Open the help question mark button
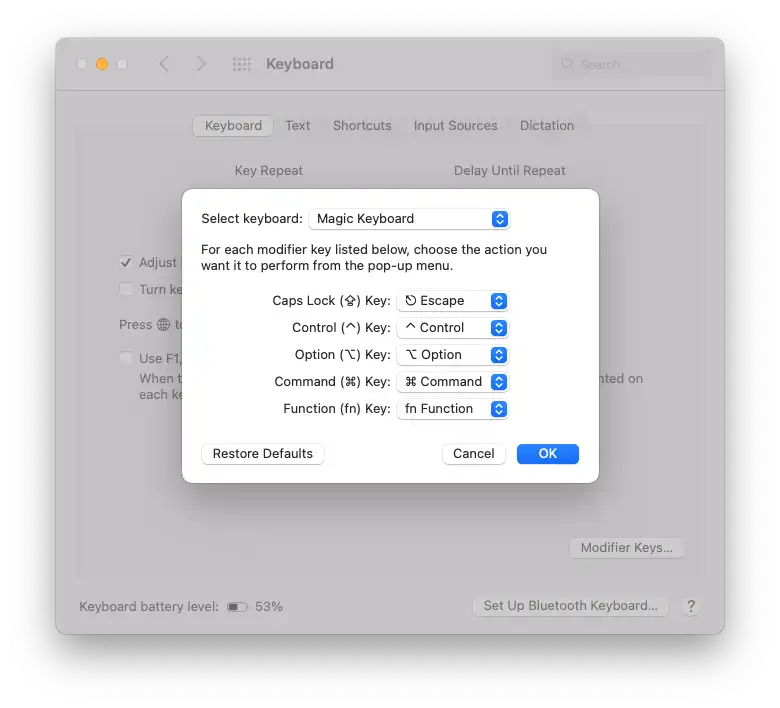The image size is (780, 708). (x=690, y=606)
